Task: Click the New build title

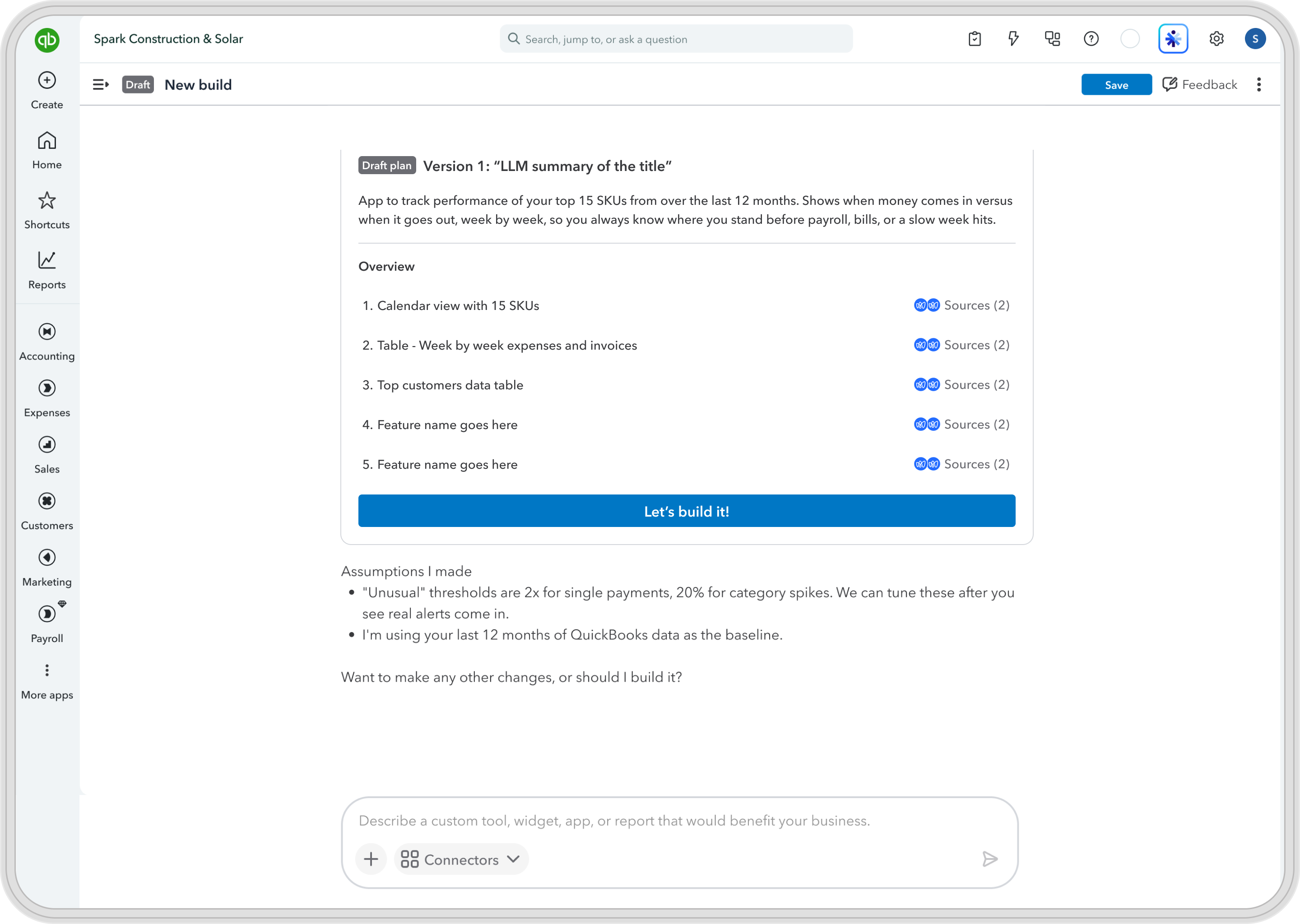Action: pyautogui.click(x=198, y=85)
